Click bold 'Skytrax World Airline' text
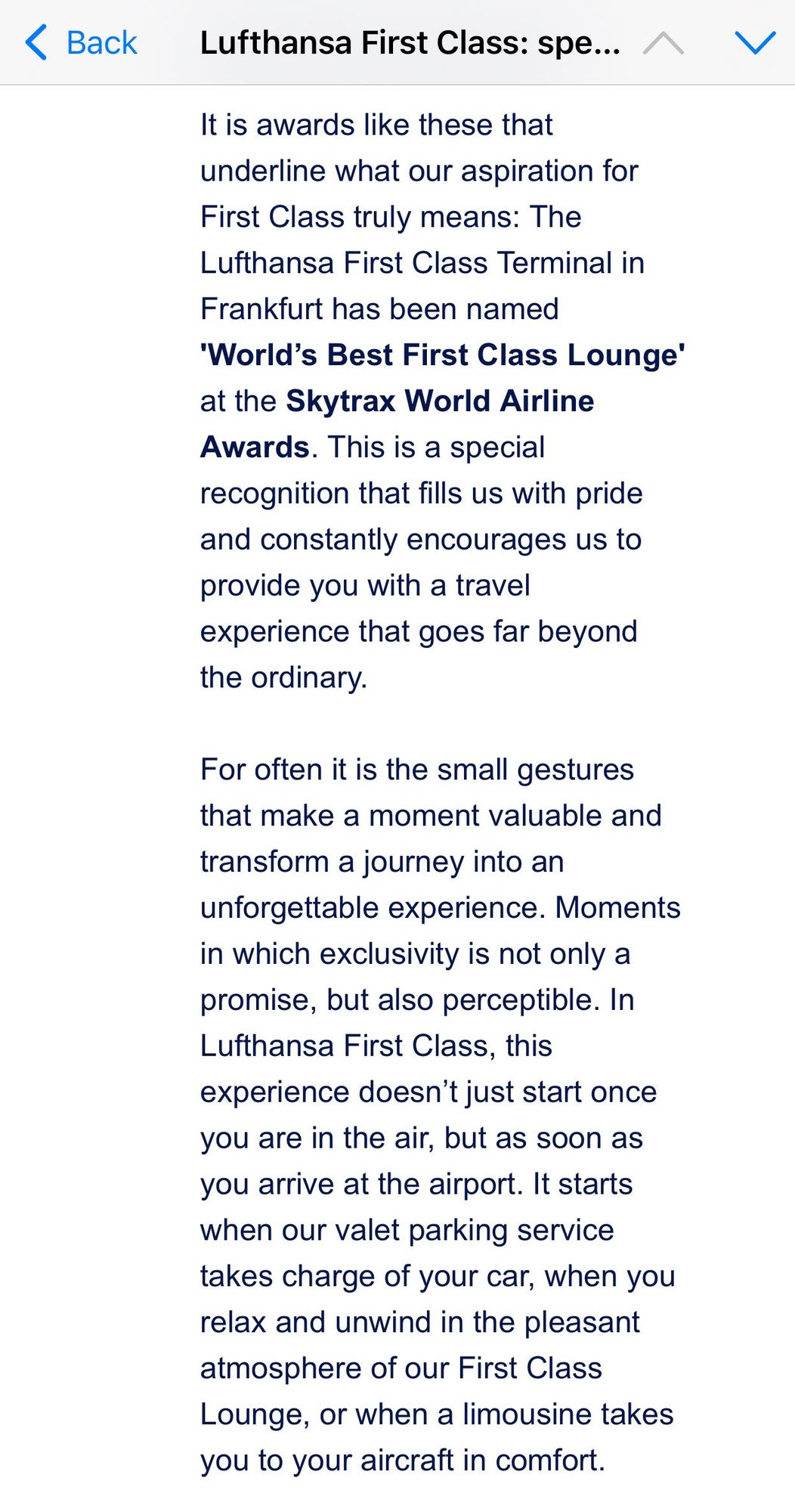 pyautogui.click(x=440, y=401)
